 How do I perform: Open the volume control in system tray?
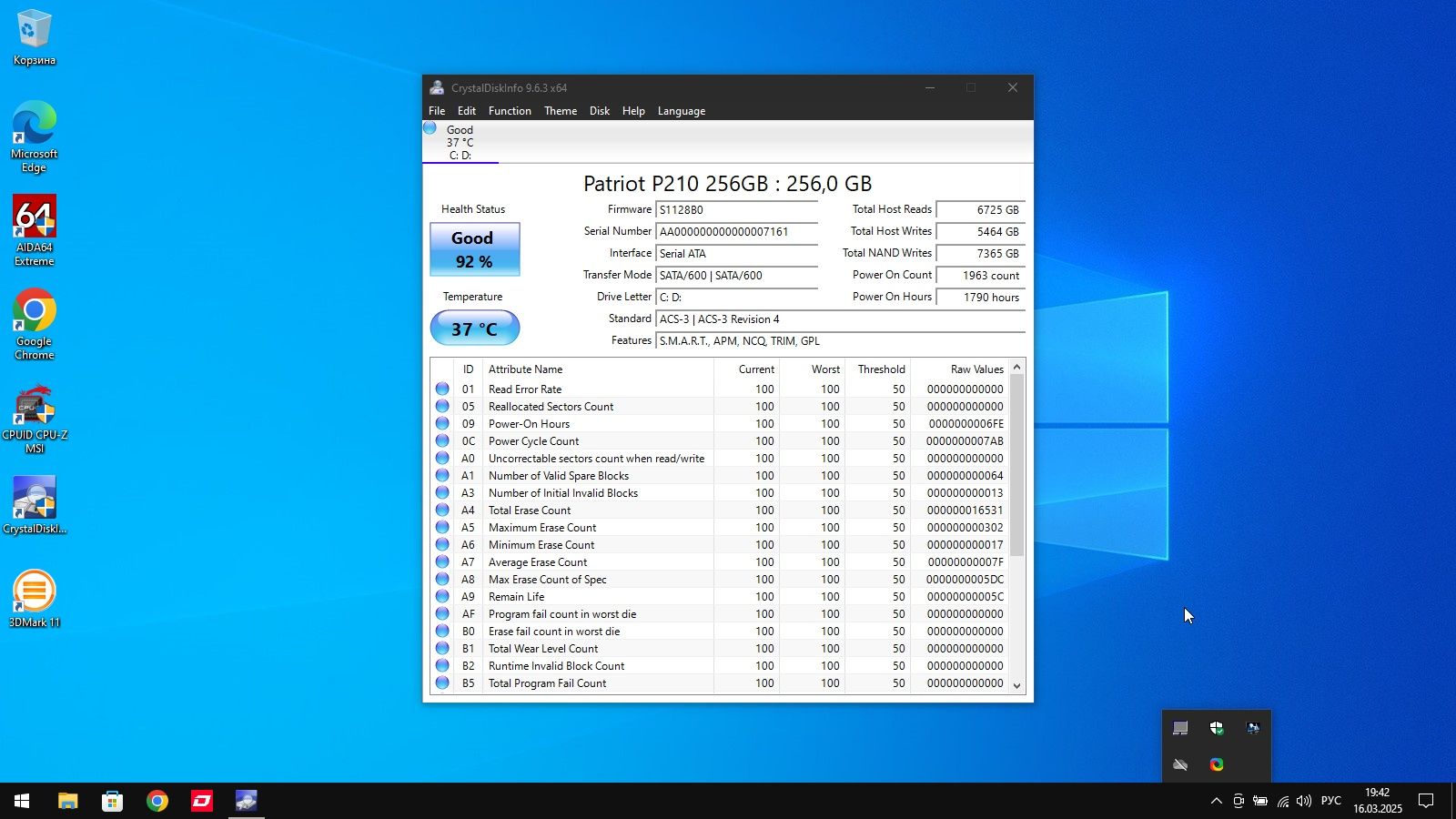click(x=1304, y=801)
